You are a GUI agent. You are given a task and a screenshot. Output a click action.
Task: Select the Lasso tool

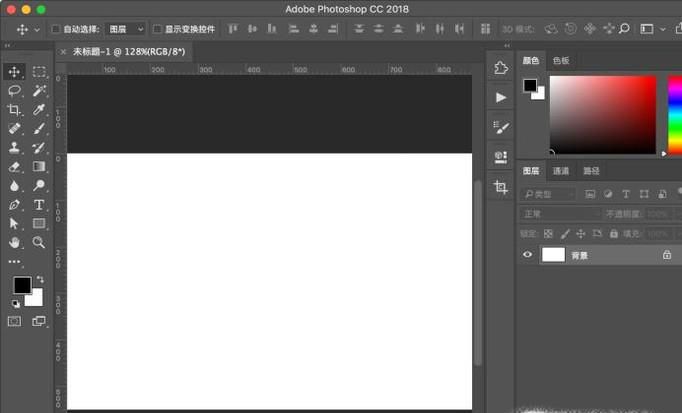14,90
